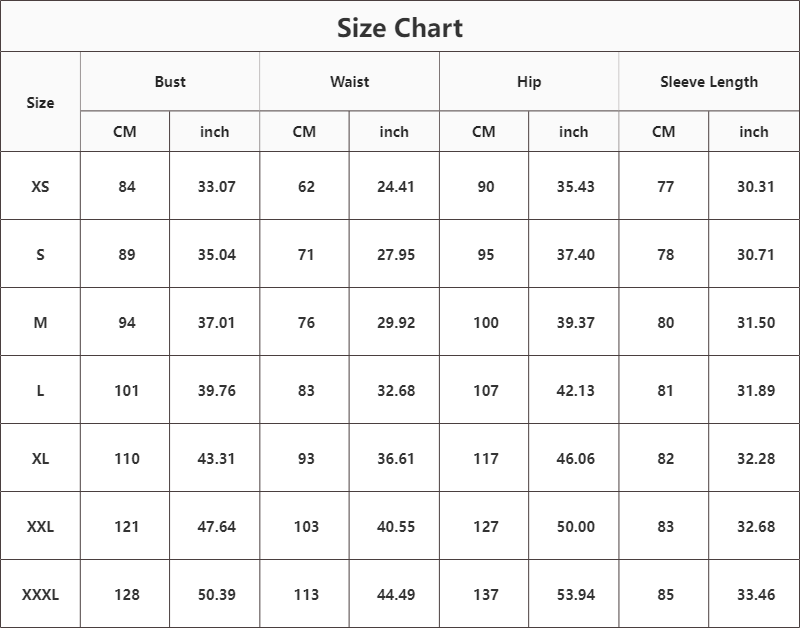
Task: Select the Waist column header
Action: 350,82
